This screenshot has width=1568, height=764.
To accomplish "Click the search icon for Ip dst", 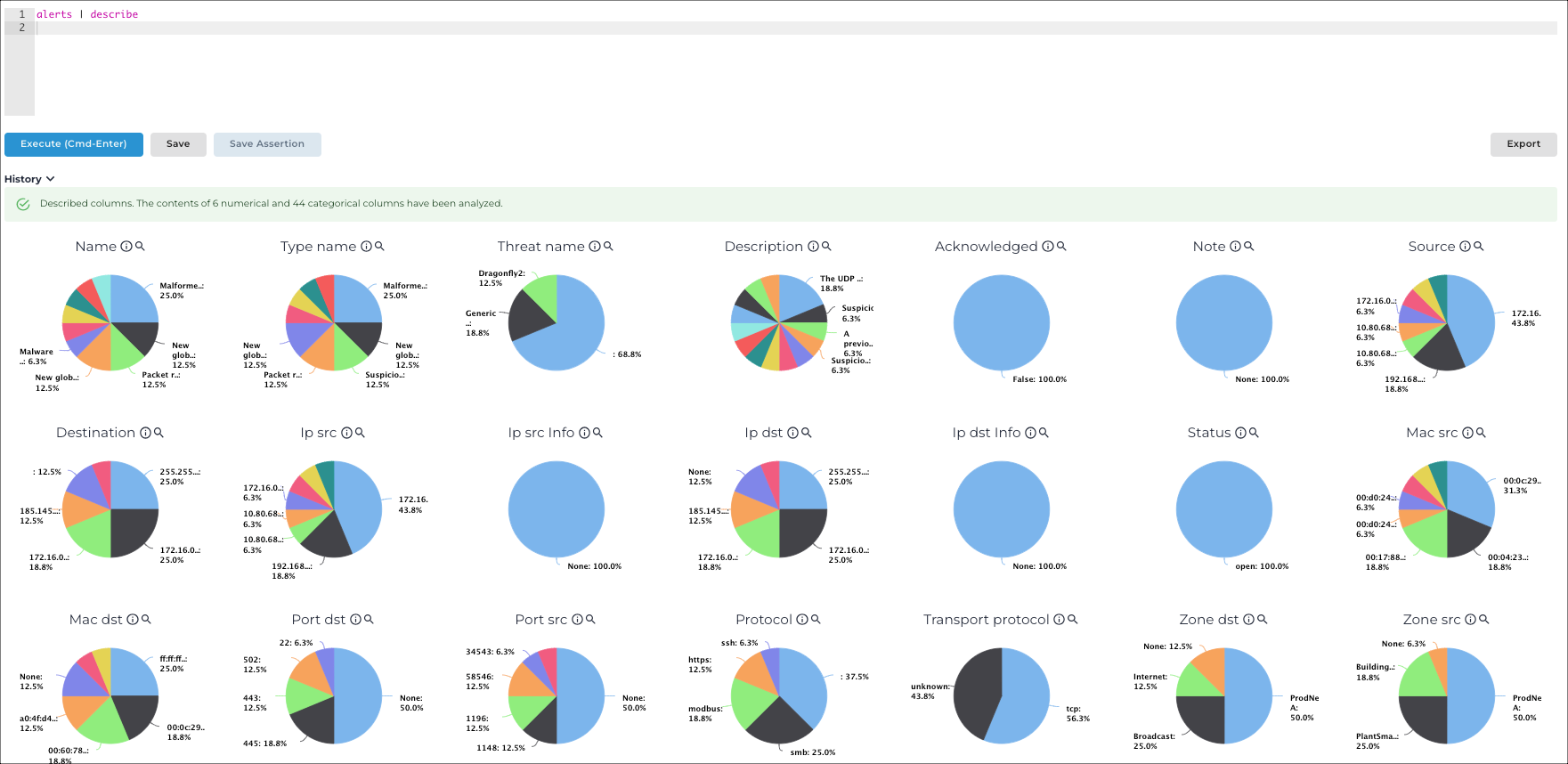I will [806, 433].
